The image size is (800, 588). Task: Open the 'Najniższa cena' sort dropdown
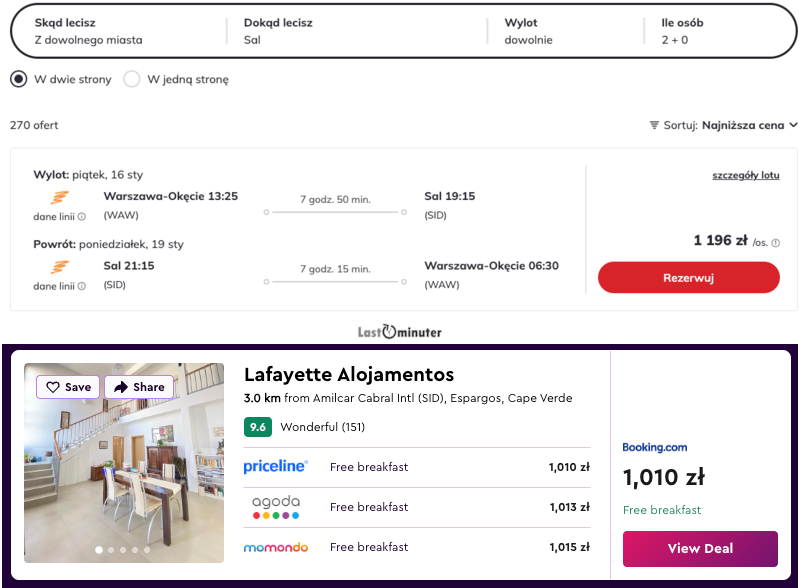coord(749,125)
